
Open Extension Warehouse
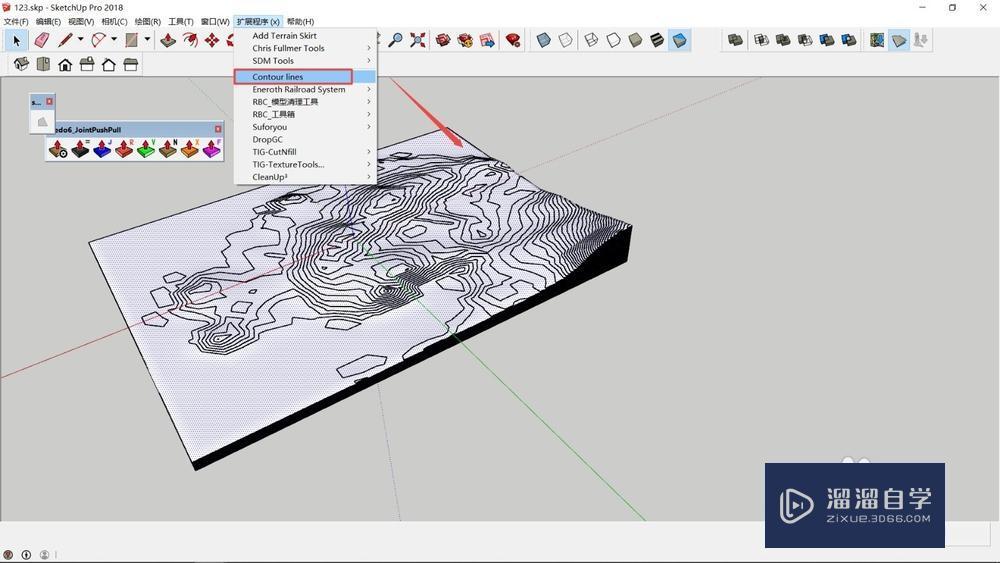465,40
